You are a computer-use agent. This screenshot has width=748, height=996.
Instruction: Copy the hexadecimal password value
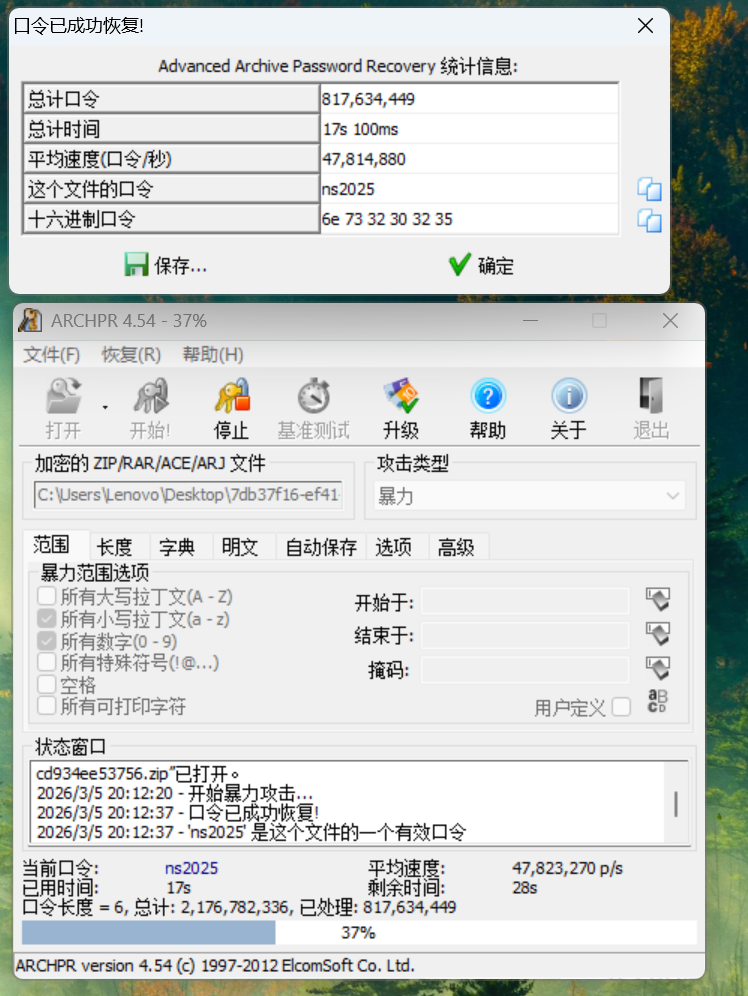[x=649, y=220]
